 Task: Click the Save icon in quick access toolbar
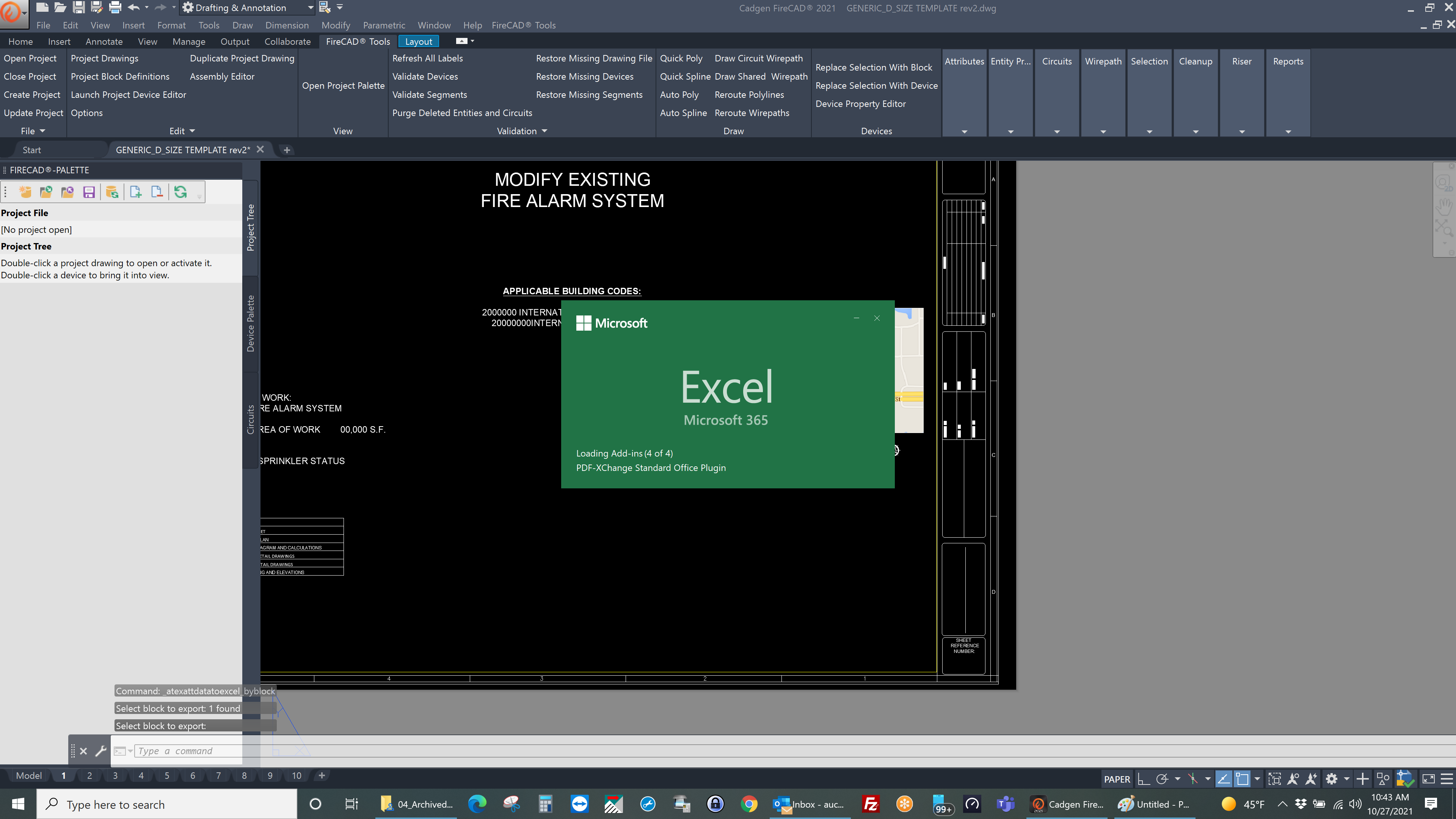(x=78, y=7)
